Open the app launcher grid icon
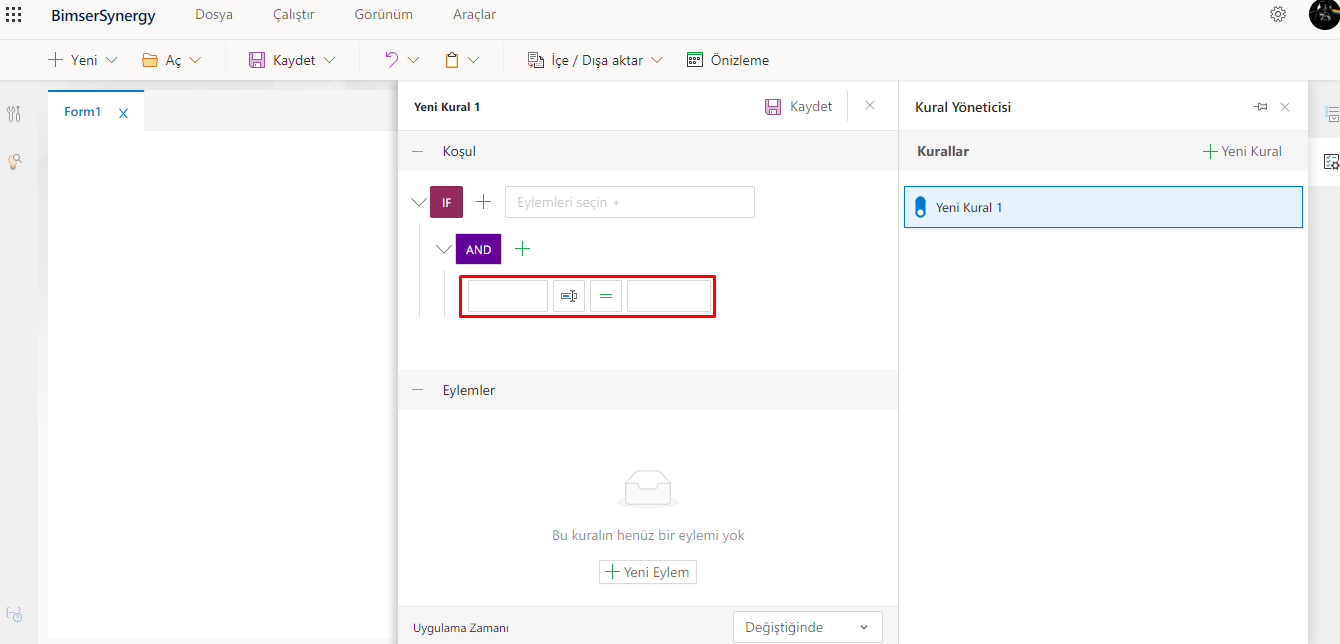Image resolution: width=1340 pixels, height=644 pixels. click(x=14, y=15)
